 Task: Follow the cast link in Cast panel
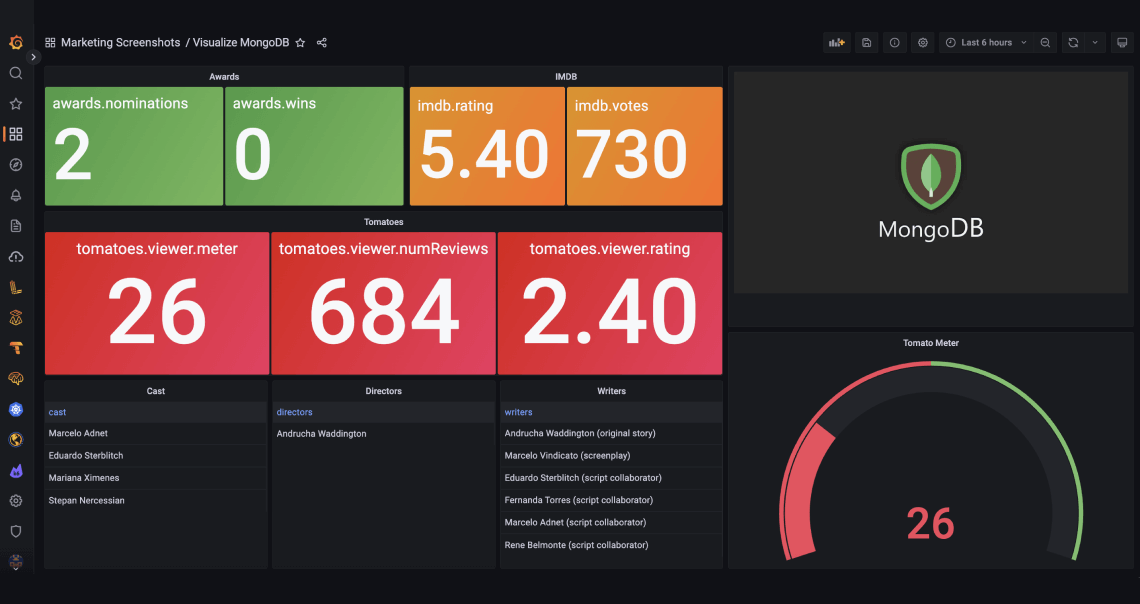point(57,411)
